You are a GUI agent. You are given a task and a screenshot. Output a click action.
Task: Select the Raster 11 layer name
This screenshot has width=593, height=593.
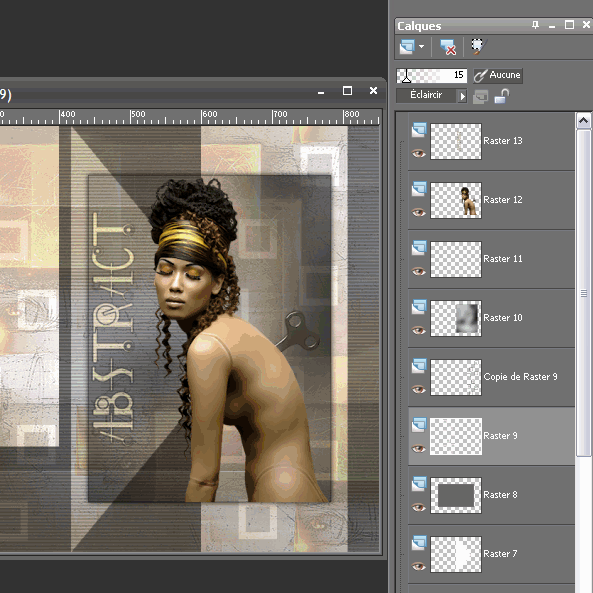click(x=503, y=259)
